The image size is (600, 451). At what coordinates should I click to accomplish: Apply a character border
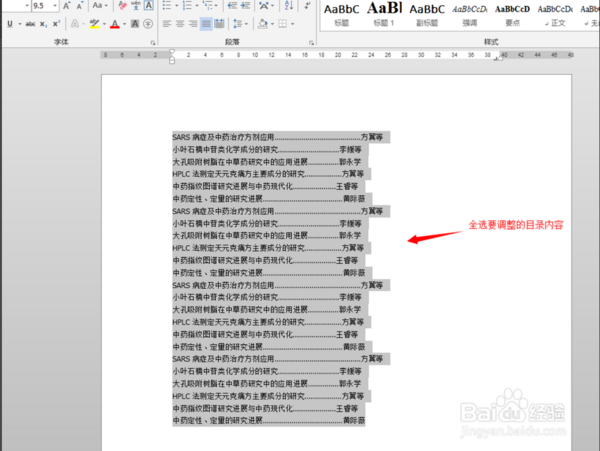click(x=148, y=5)
